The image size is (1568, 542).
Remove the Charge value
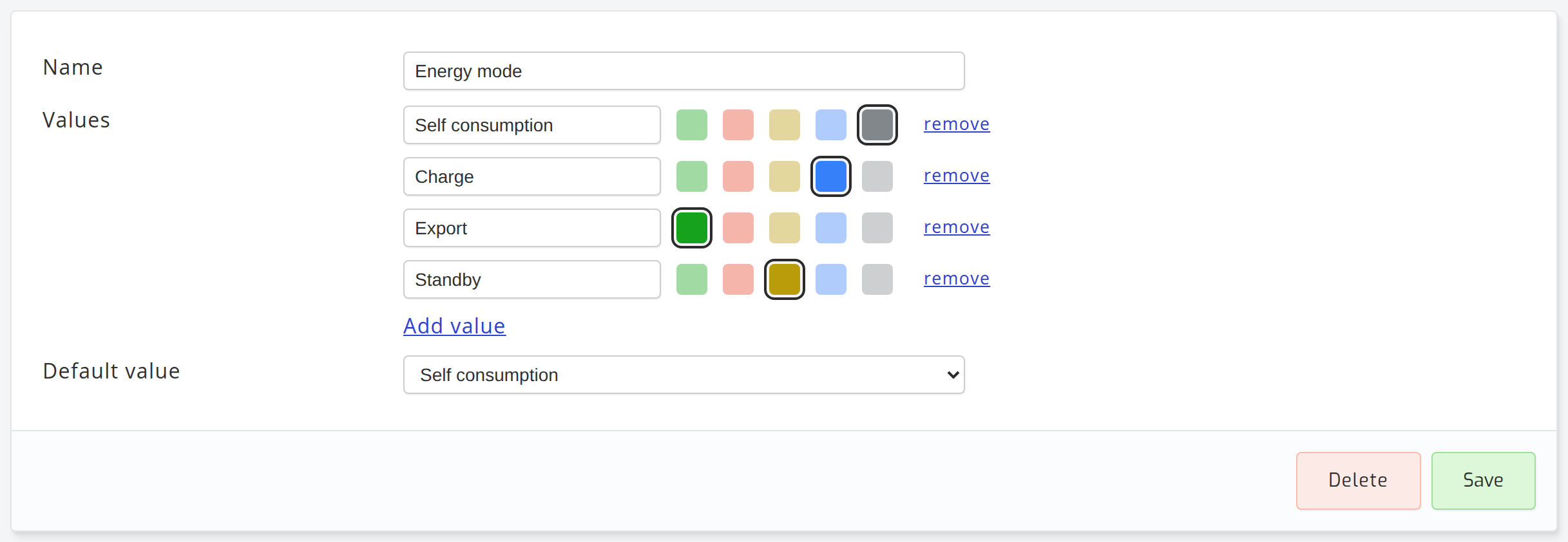tap(957, 176)
